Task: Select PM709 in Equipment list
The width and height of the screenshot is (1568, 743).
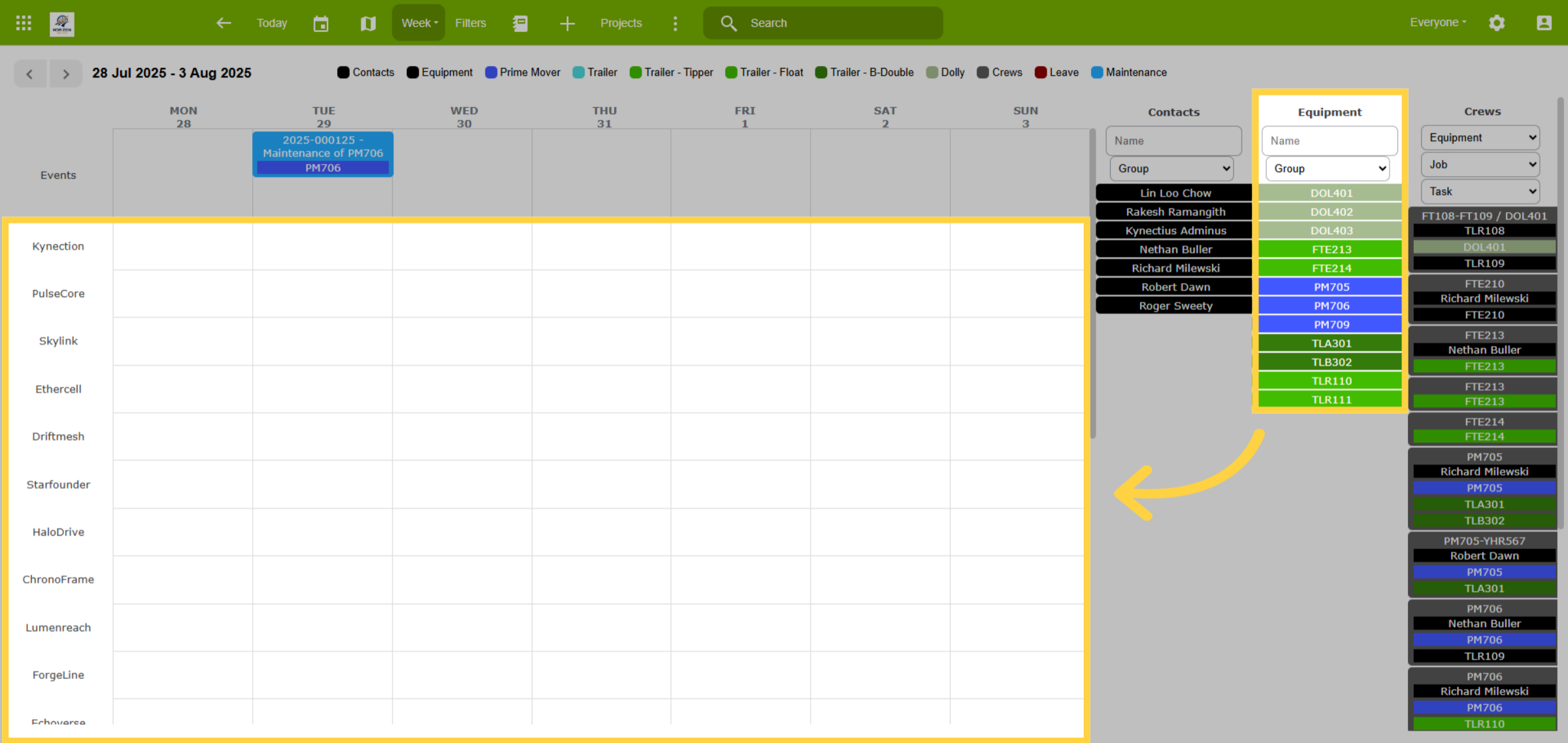Action: pyautogui.click(x=1331, y=324)
